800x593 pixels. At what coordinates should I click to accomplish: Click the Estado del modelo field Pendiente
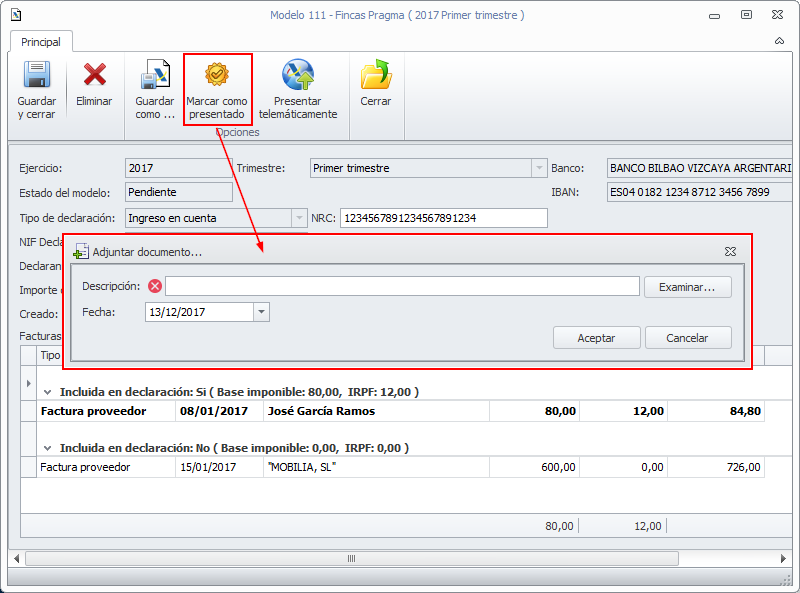179,192
